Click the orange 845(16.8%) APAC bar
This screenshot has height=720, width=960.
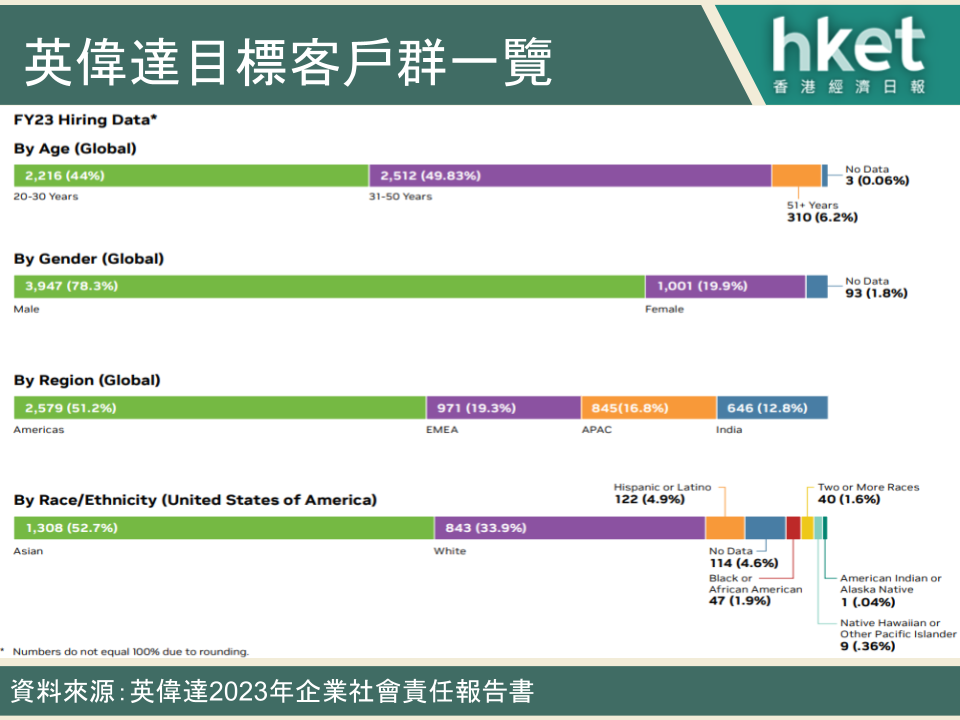pyautogui.click(x=649, y=408)
